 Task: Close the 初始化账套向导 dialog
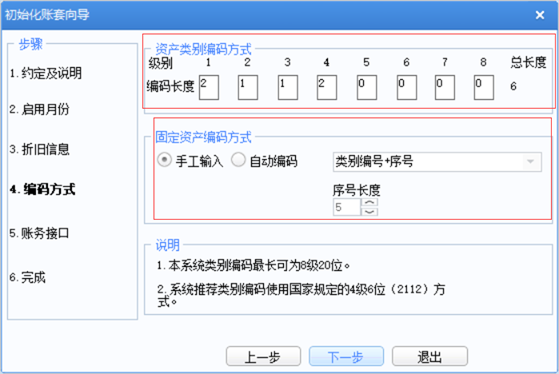tap(540, 15)
